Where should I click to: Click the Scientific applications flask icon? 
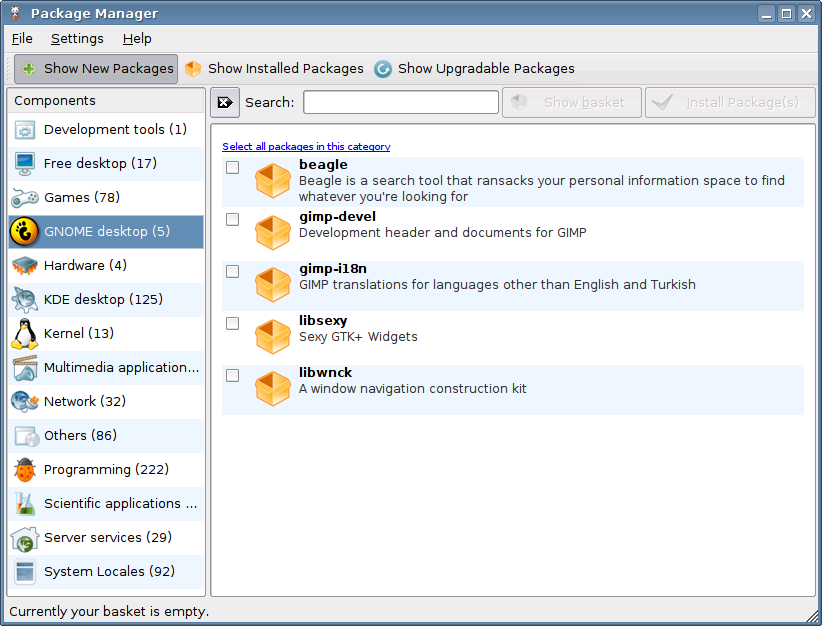click(25, 503)
